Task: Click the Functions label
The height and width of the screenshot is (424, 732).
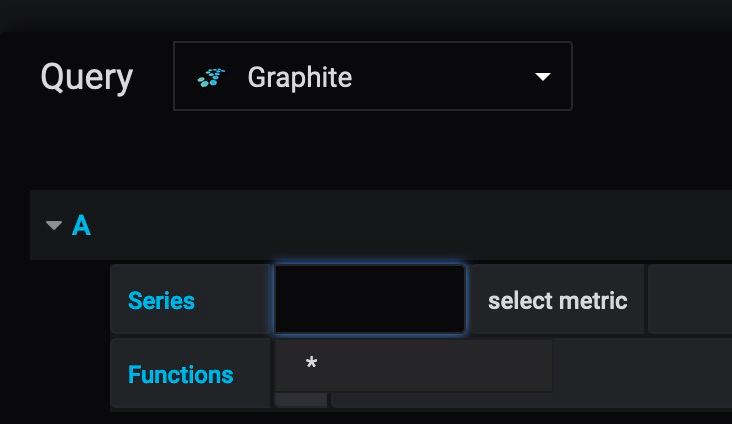Action: pyautogui.click(x=181, y=374)
